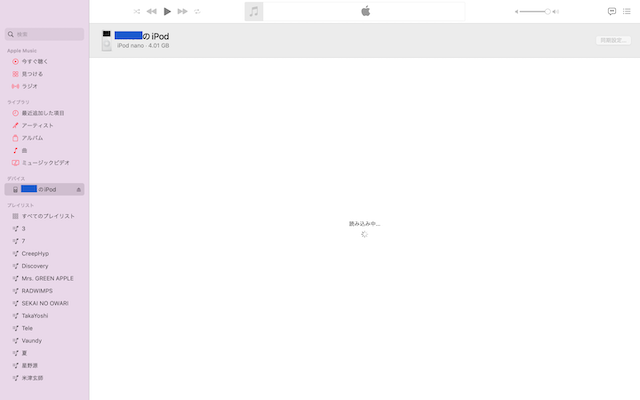Show 最近追加した項目 in library

click(x=44, y=113)
